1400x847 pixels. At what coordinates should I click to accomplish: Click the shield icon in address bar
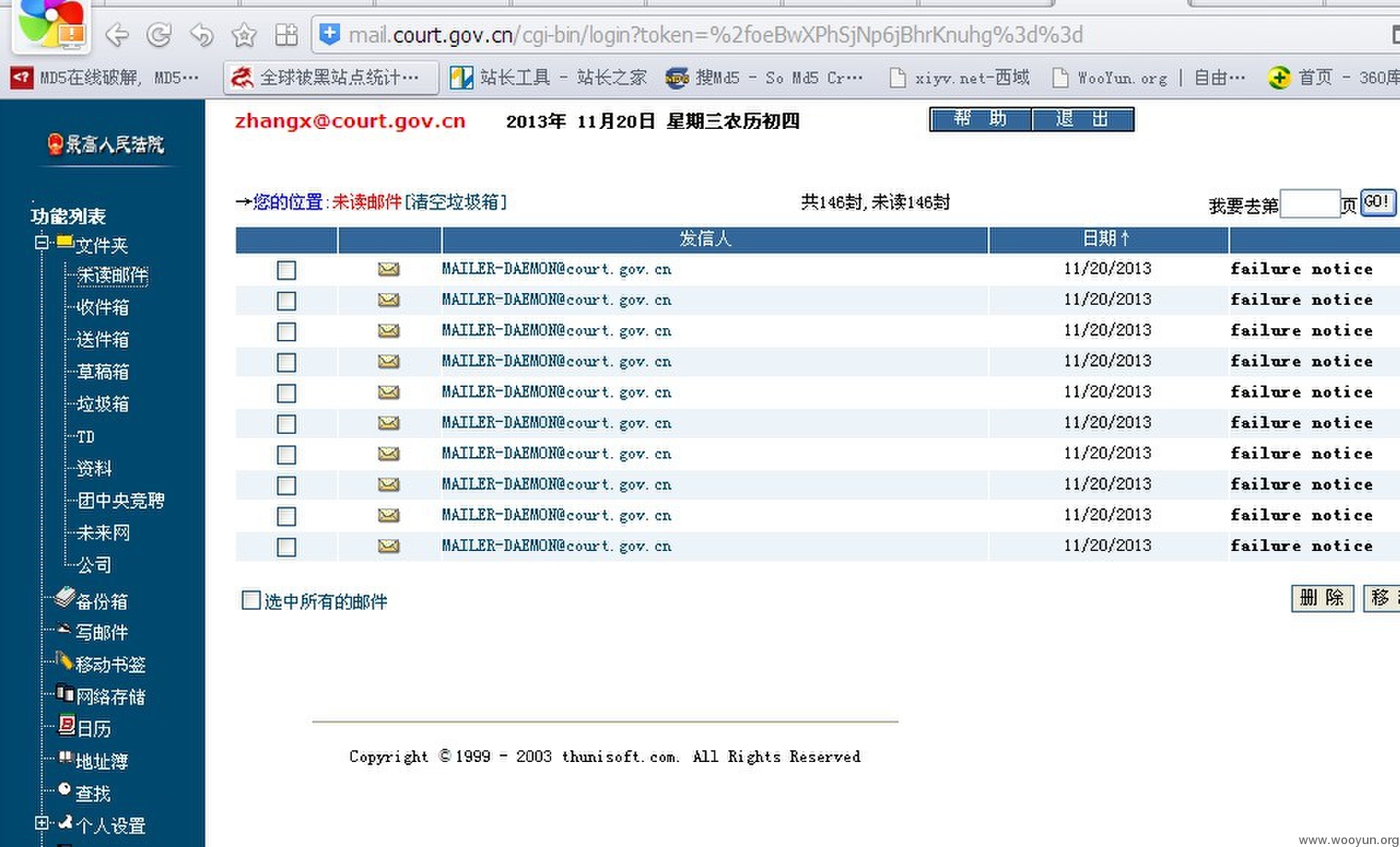(330, 34)
